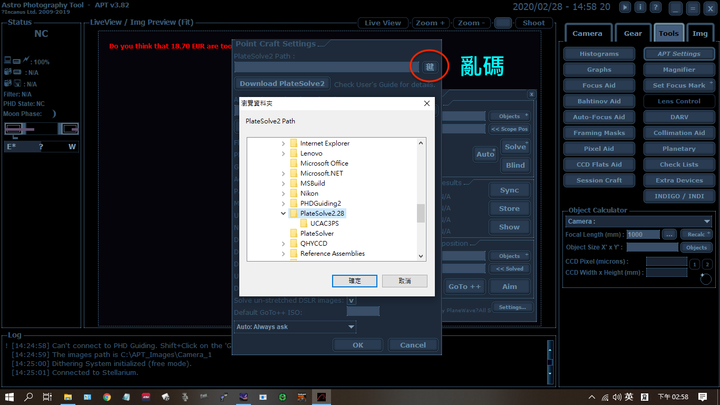This screenshot has height=405, width=720.
Task: Click the language indicator 英 in tray
Action: coord(629,397)
